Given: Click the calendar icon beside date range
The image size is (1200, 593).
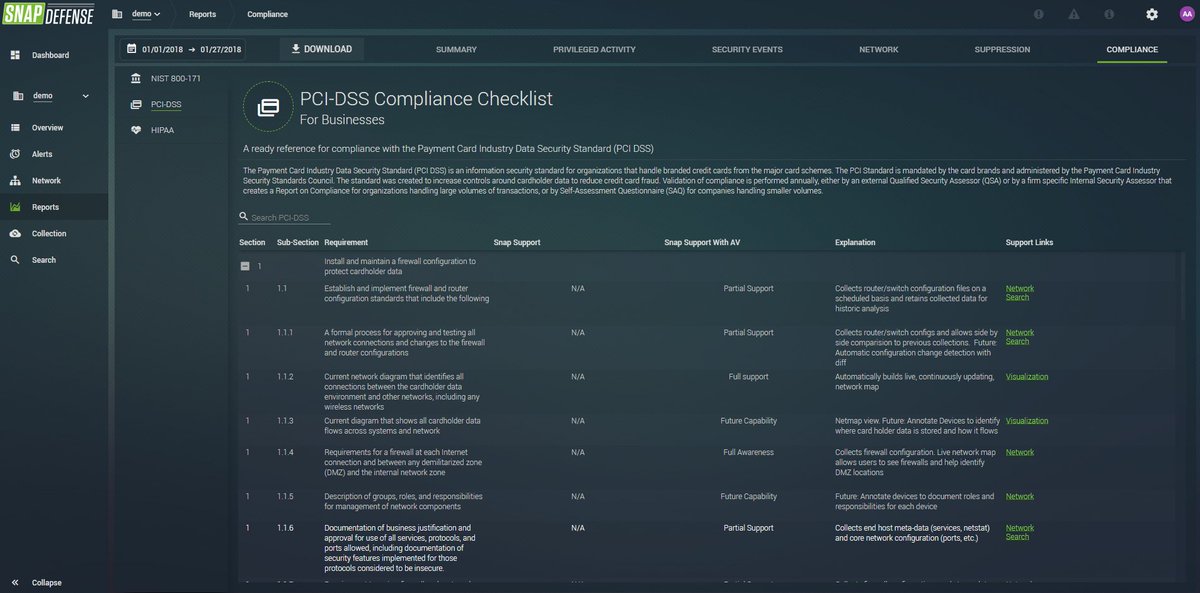Looking at the screenshot, I should (131, 49).
